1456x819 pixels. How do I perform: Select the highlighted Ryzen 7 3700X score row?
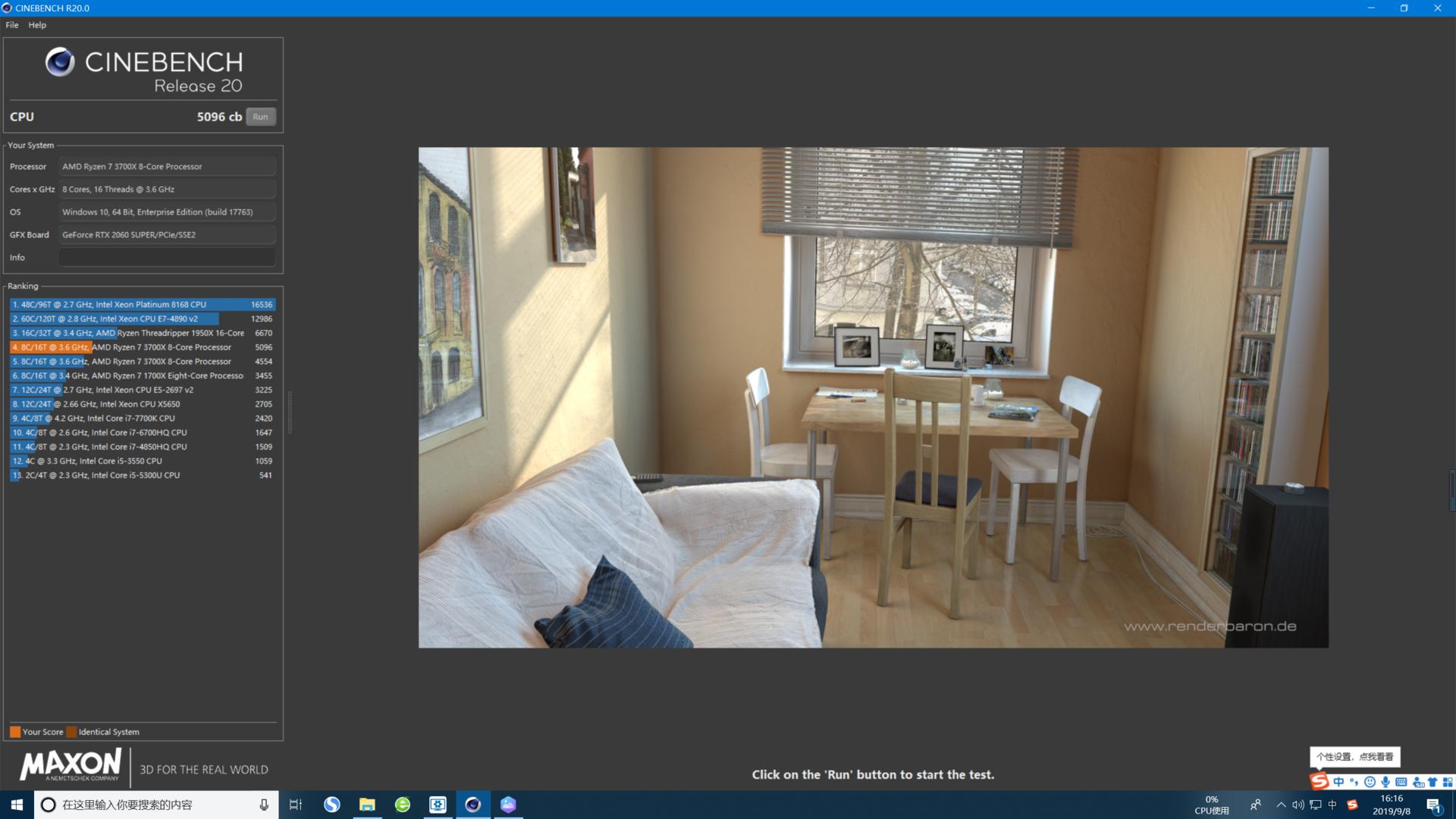(x=142, y=347)
